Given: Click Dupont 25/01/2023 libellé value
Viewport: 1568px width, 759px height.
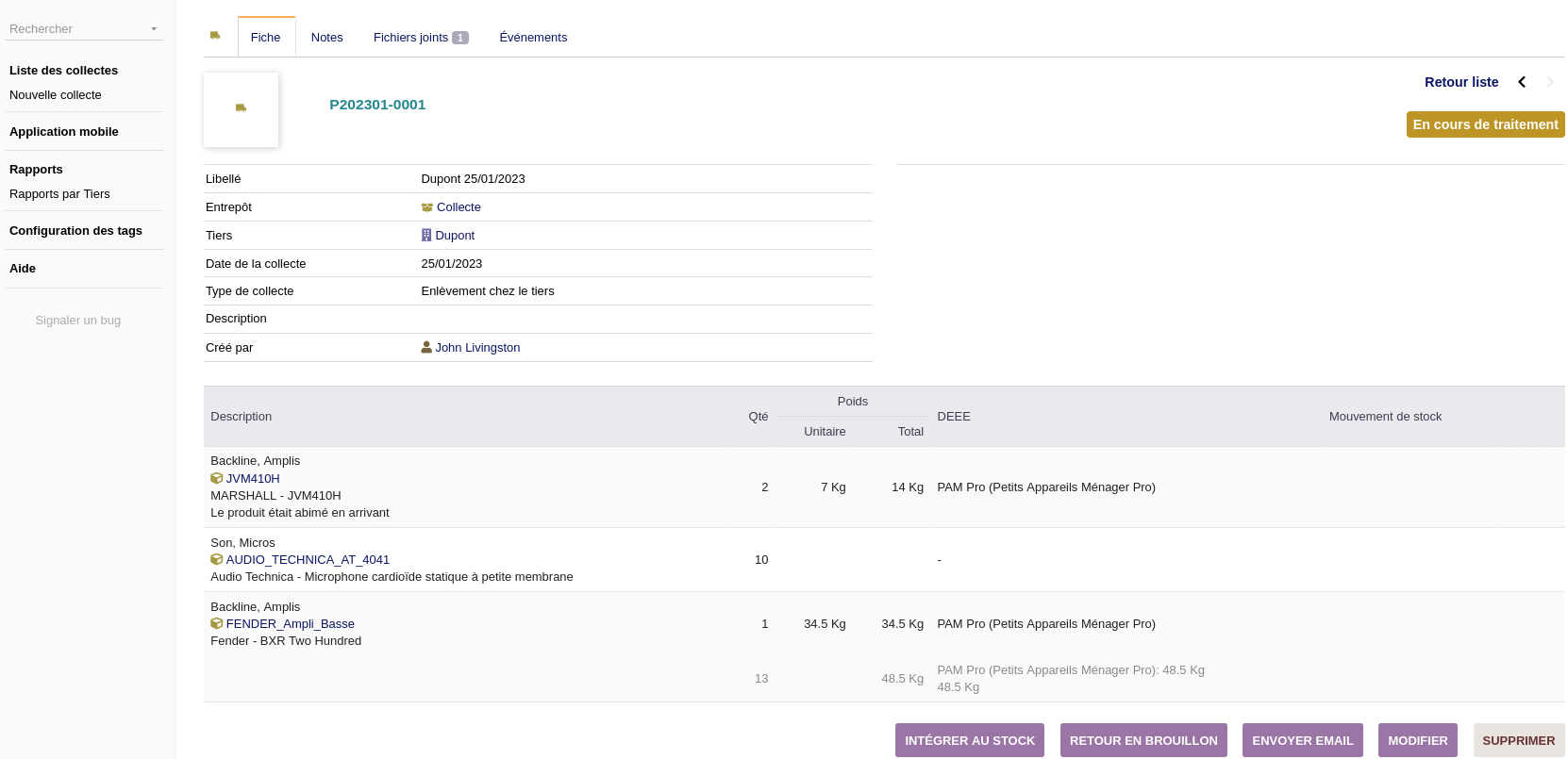Looking at the screenshot, I should [x=474, y=179].
